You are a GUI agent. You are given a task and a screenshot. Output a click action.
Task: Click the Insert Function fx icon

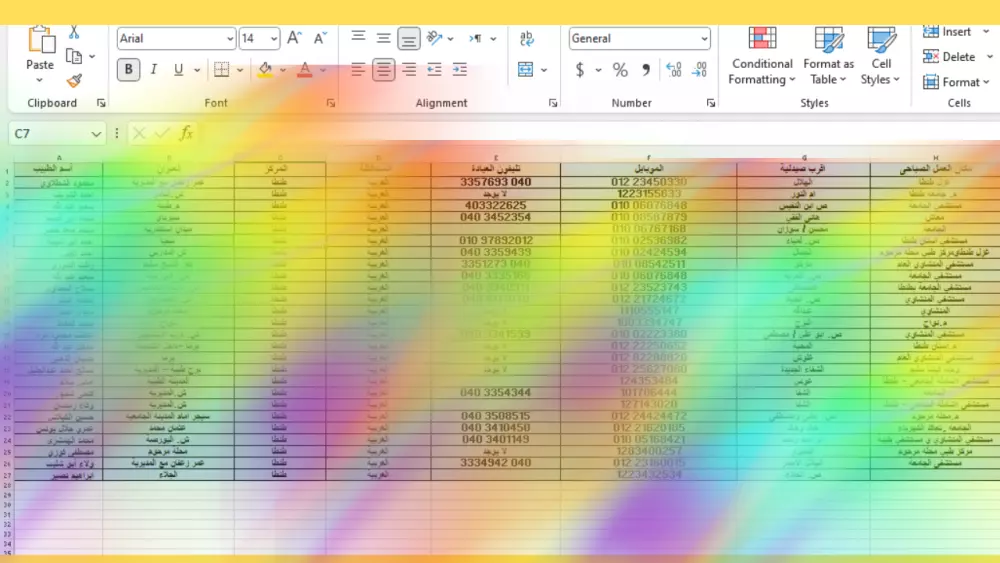(186, 133)
